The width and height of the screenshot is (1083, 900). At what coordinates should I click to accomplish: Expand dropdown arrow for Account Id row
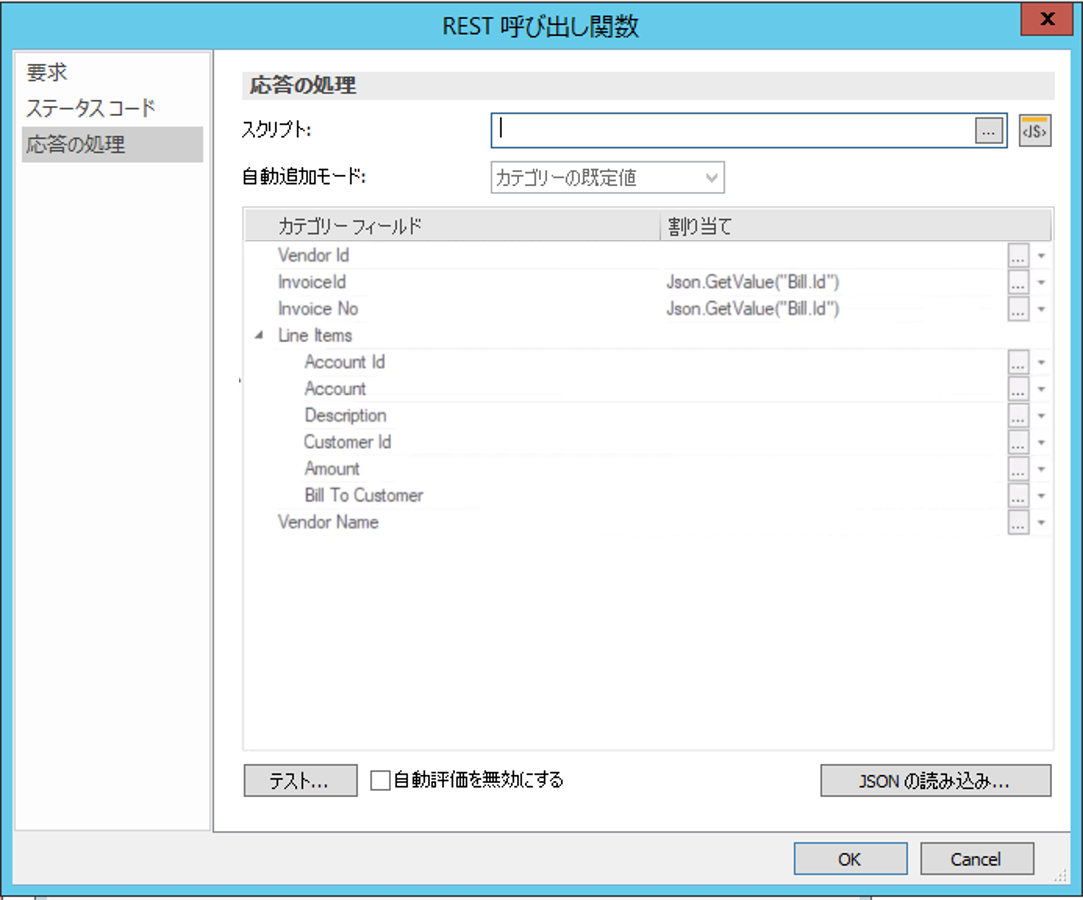coord(1041,363)
